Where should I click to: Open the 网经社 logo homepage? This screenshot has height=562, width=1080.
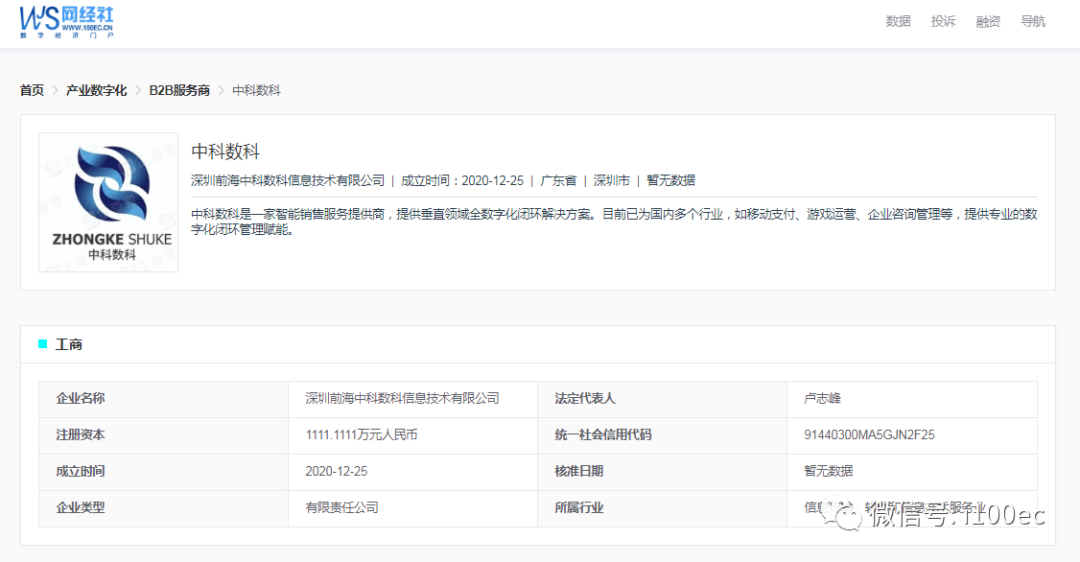point(67,22)
